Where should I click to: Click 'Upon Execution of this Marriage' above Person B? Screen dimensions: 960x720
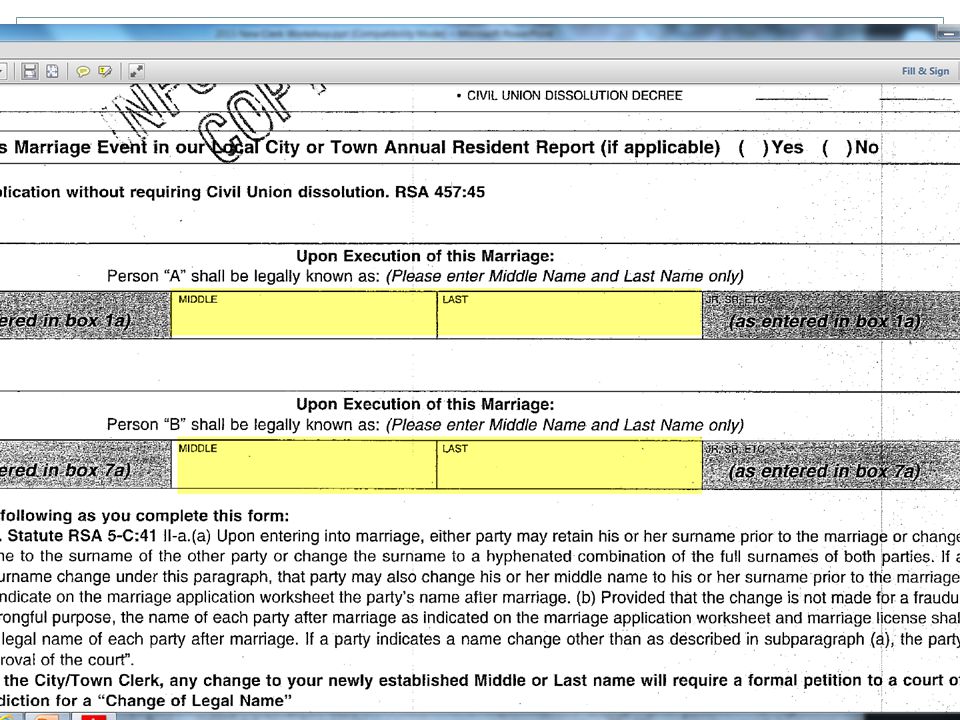[x=425, y=404]
